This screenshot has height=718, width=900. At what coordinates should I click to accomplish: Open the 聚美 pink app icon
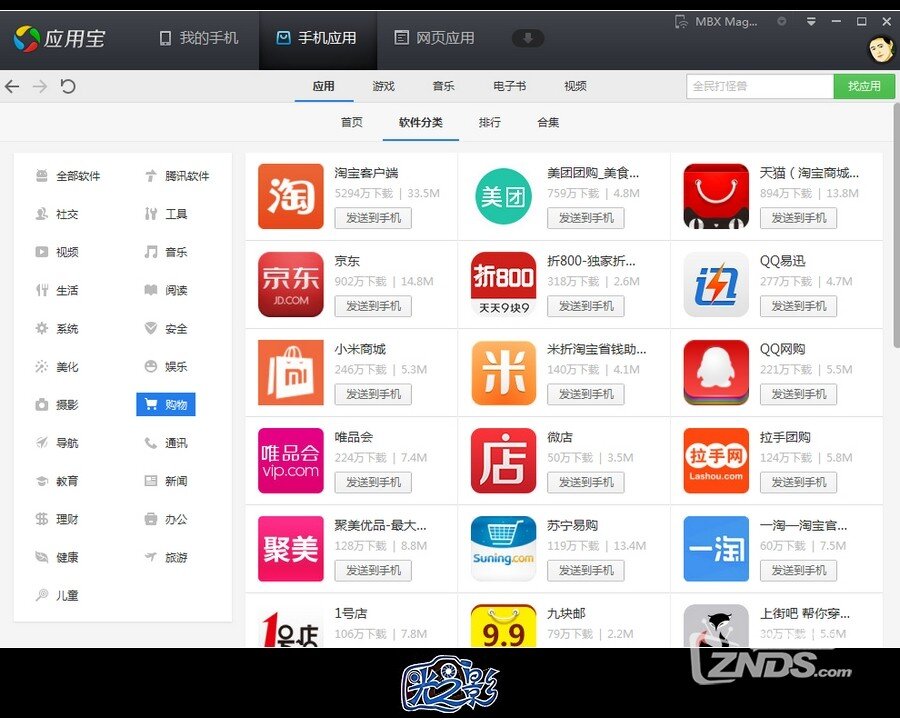click(290, 549)
